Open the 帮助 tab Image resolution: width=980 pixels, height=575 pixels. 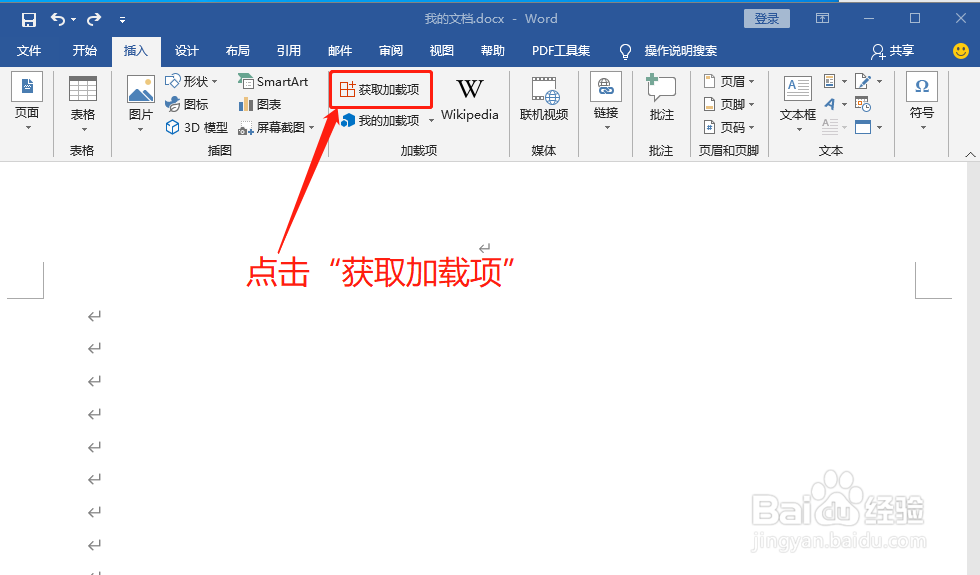tap(492, 51)
